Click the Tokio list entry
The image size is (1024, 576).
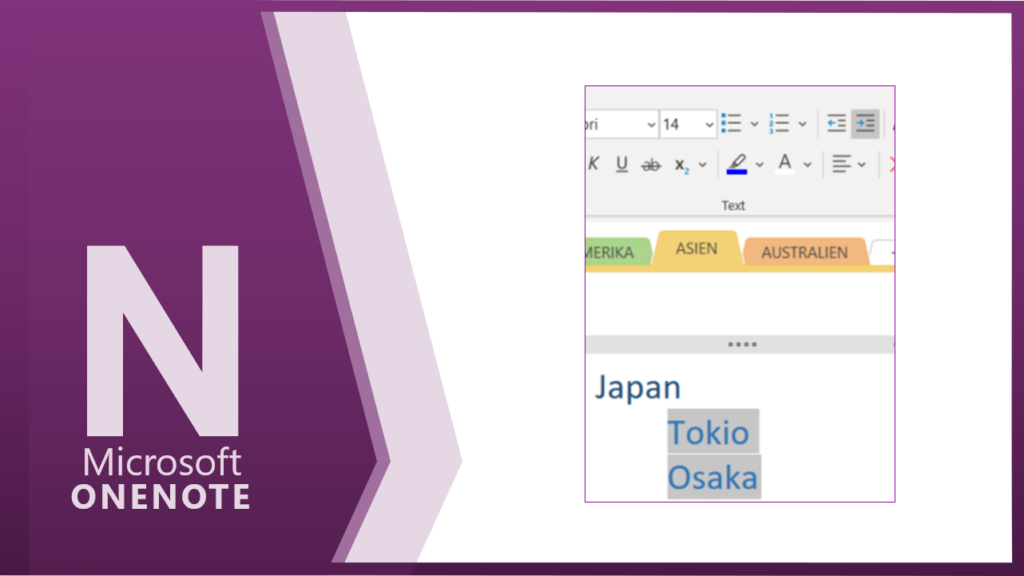pyautogui.click(x=708, y=433)
